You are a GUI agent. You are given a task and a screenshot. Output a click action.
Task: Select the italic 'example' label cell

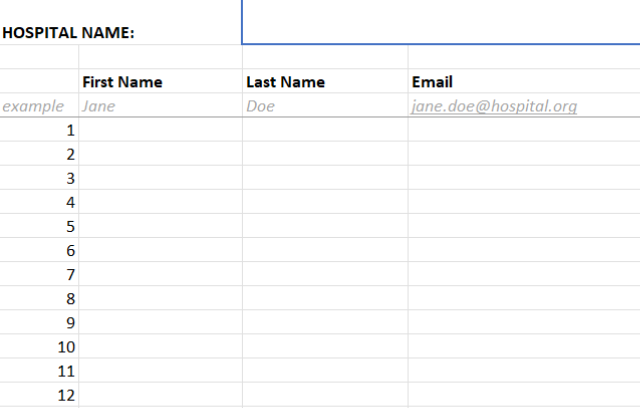pyautogui.click(x=39, y=105)
